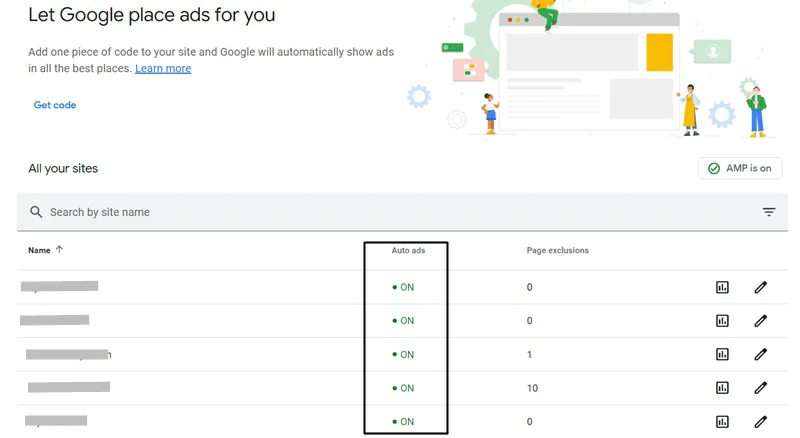The image size is (800, 438).
Task: Click the Get code link
Action: point(55,105)
